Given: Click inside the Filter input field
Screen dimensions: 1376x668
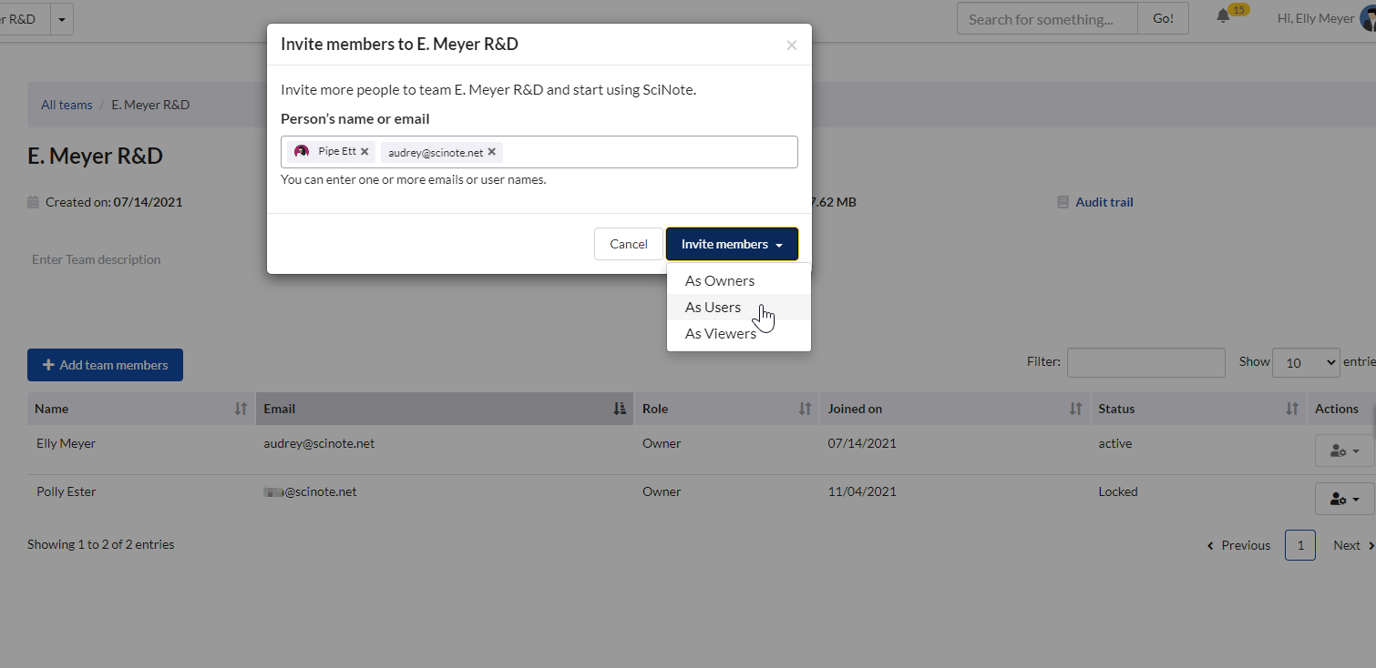Looking at the screenshot, I should tap(1145, 362).
